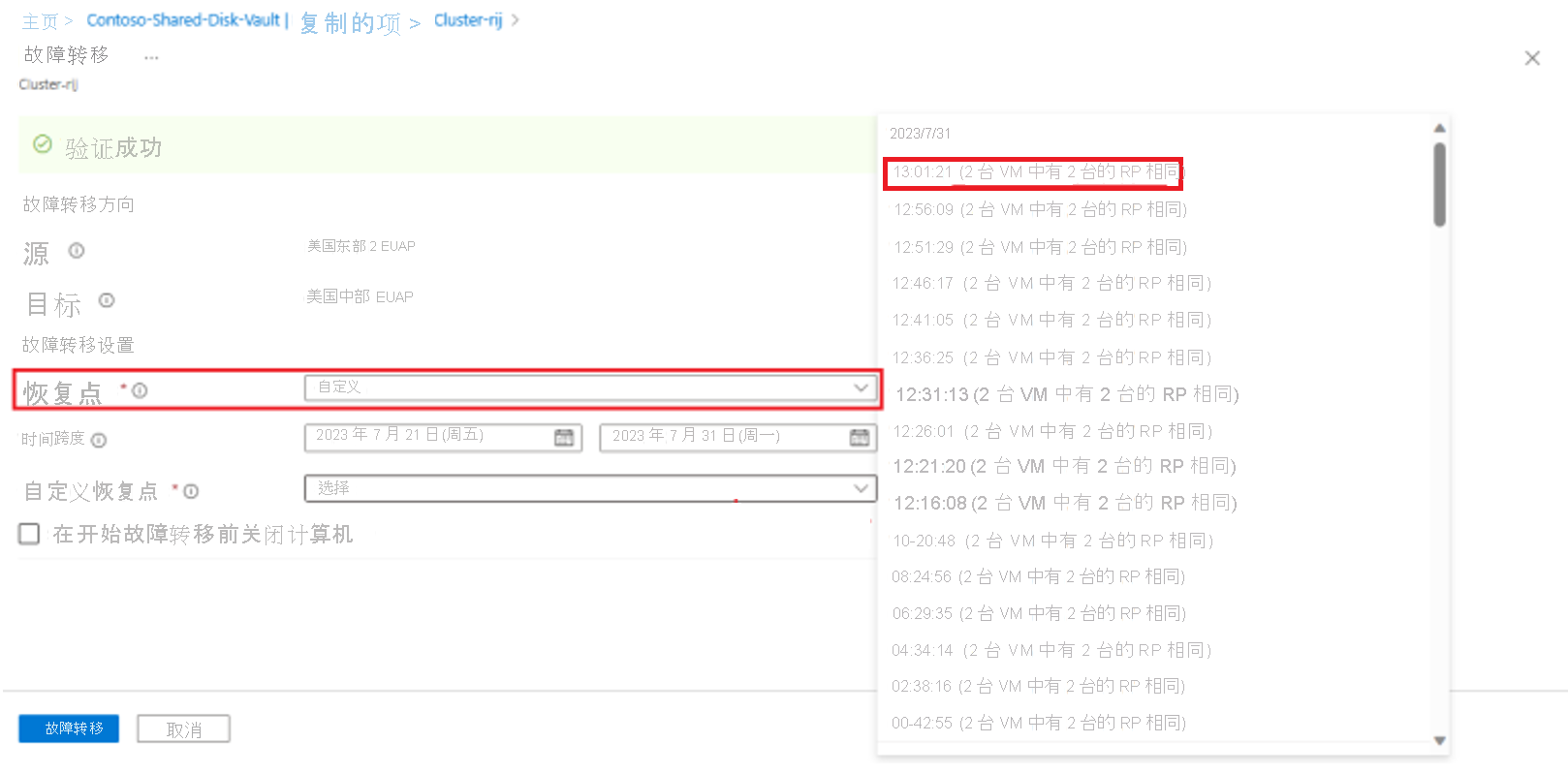1568x774 pixels.
Task: Click the recovery point list scrollbar thumb
Action: [1440, 184]
